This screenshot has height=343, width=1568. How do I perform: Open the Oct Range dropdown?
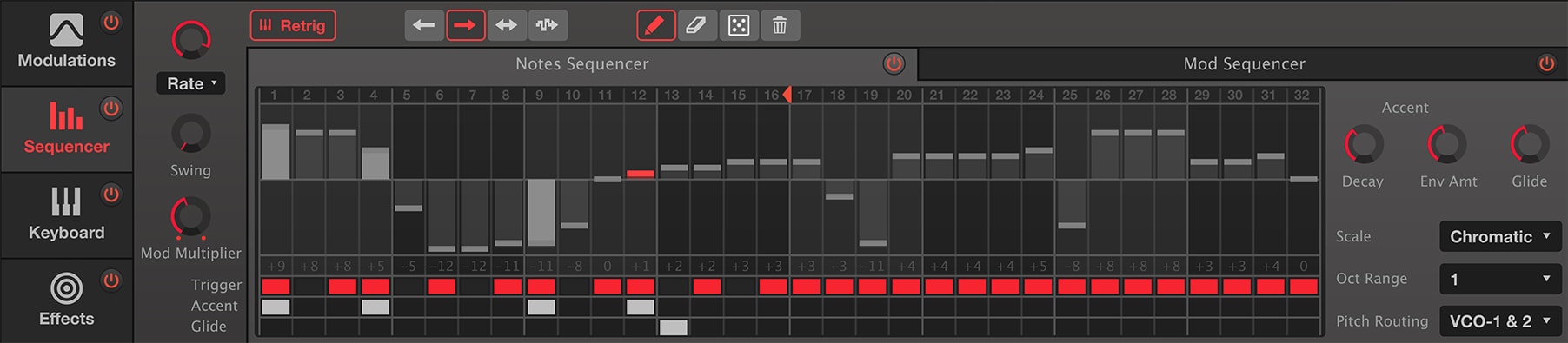[1500, 279]
